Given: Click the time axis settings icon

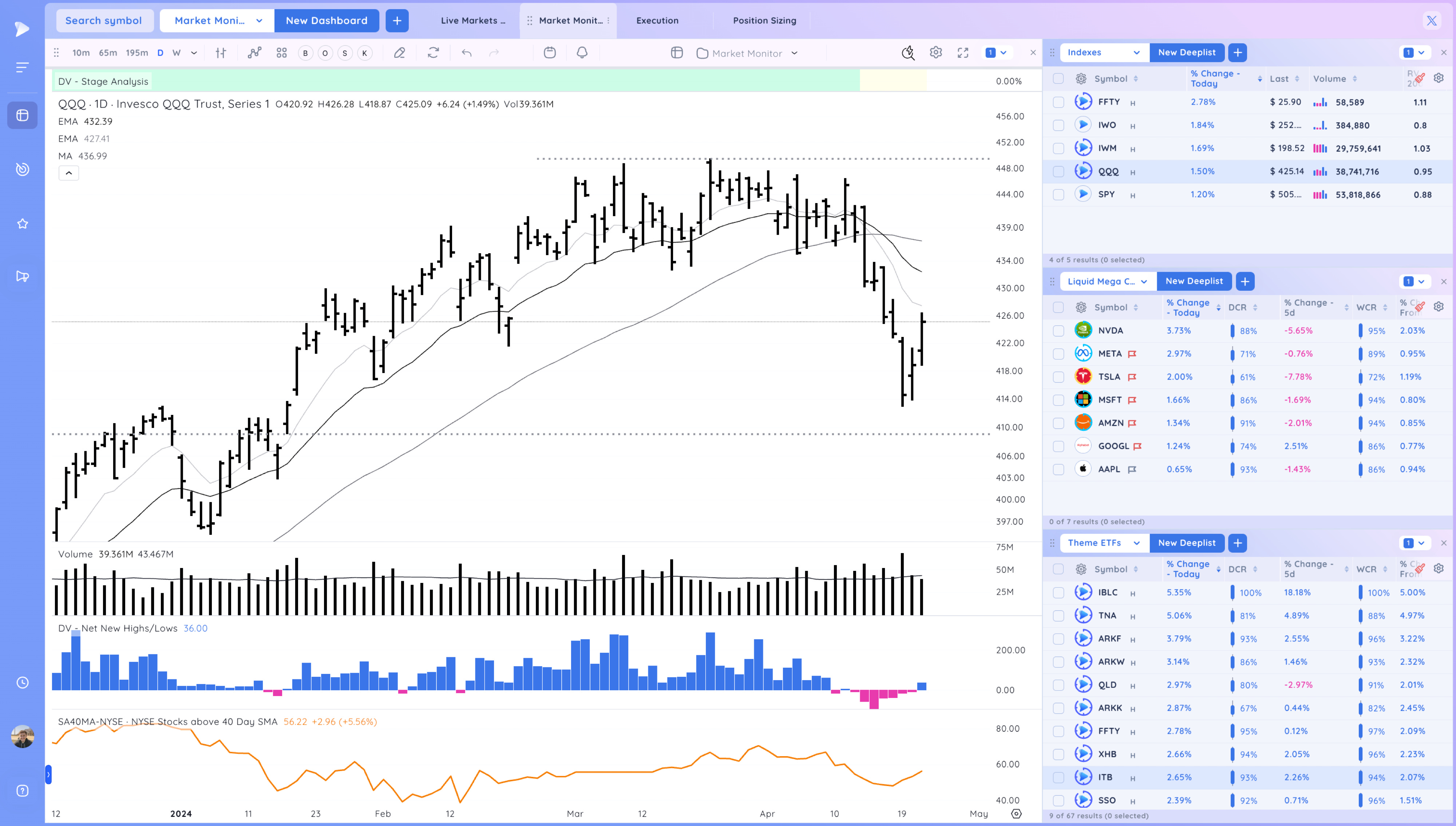Looking at the screenshot, I should (x=1016, y=814).
